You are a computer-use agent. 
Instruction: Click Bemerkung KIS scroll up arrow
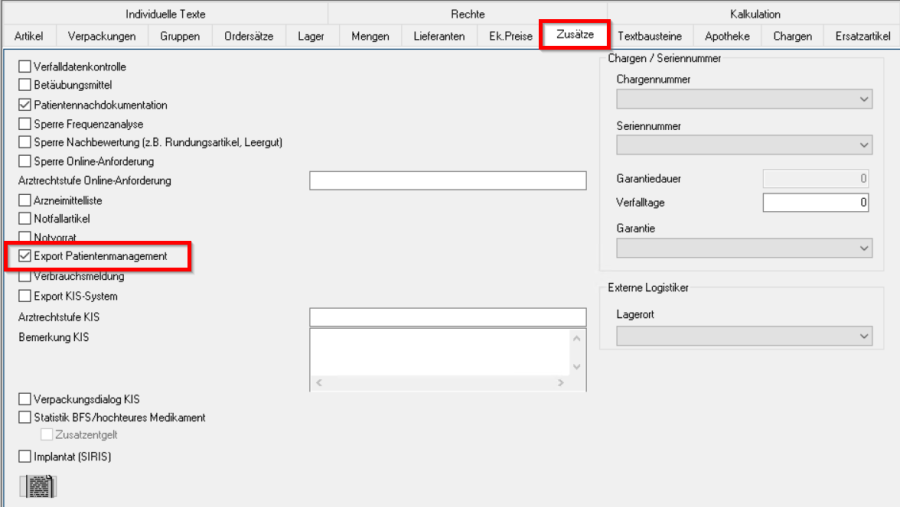577,338
